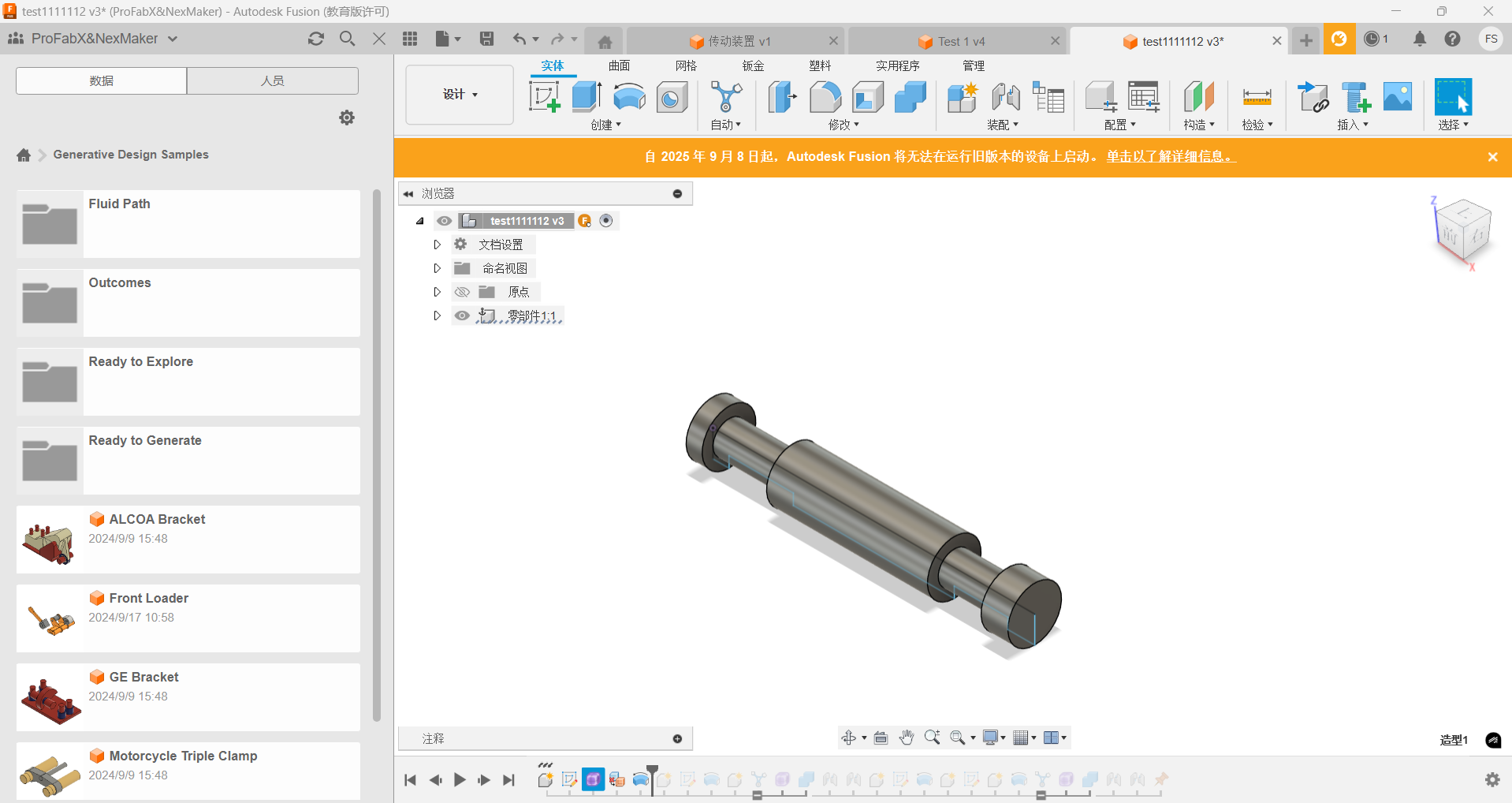Click the timeline playhead marker
The height and width of the screenshot is (803, 1512).
(652, 770)
